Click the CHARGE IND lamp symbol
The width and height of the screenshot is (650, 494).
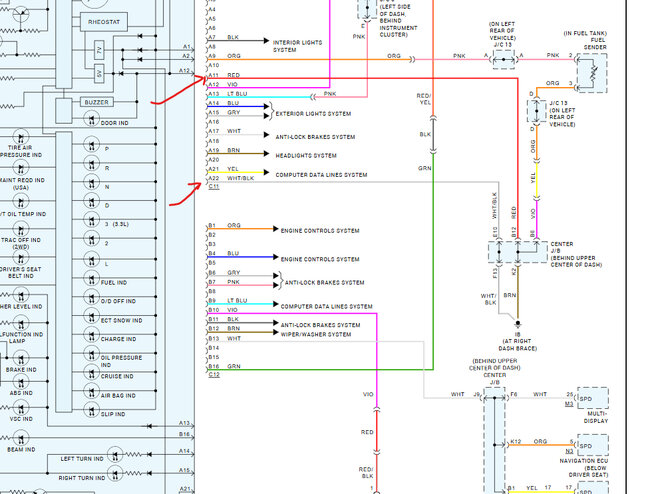91,335
